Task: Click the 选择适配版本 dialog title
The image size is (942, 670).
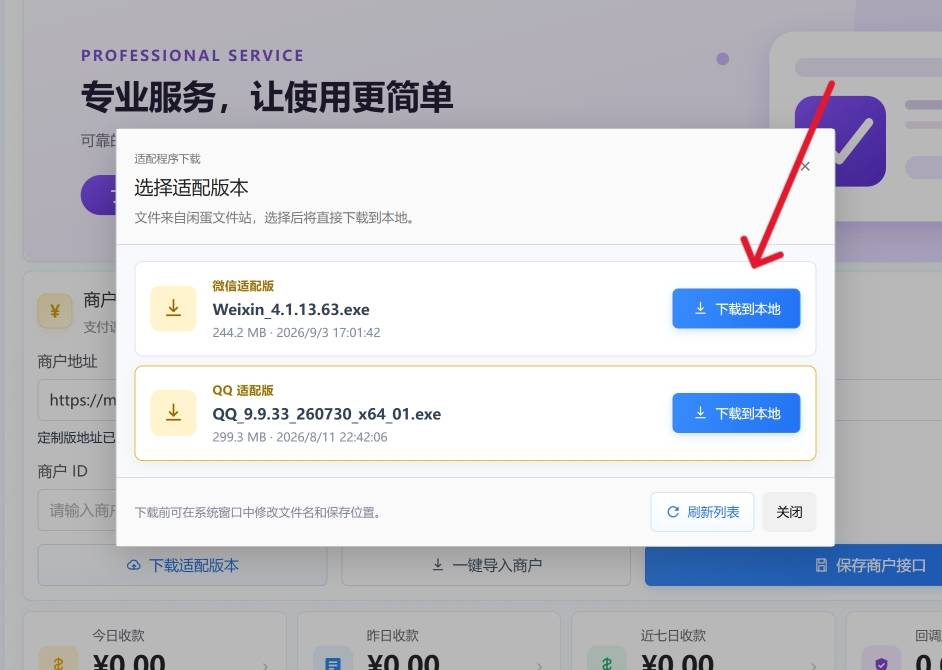Action: 191,188
